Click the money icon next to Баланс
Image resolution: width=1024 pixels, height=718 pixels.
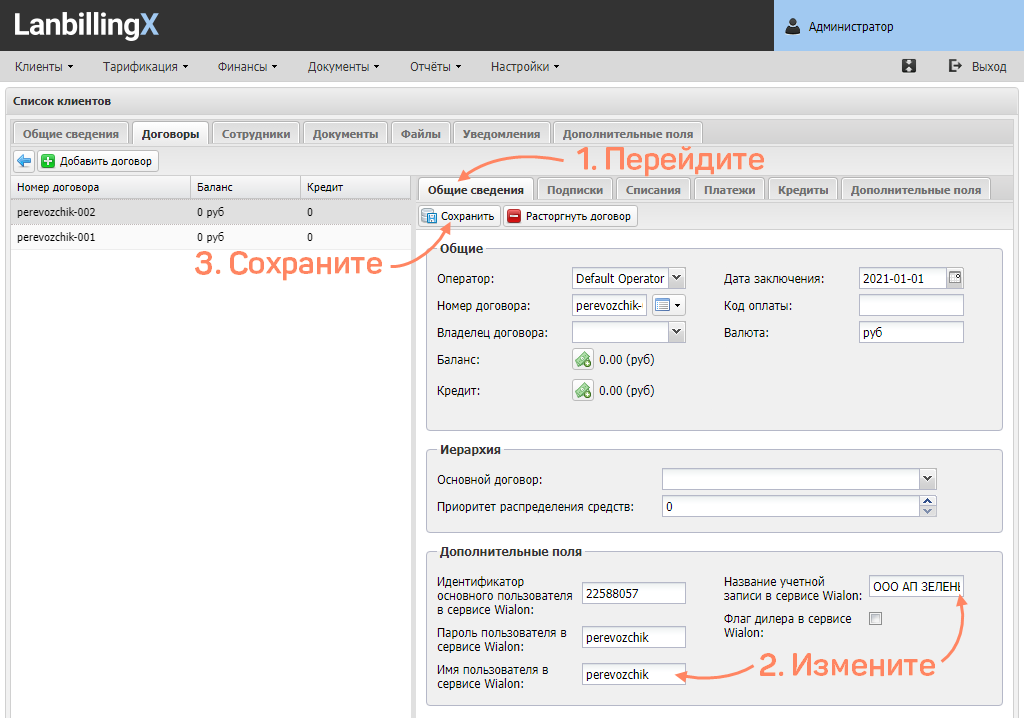tap(583, 359)
